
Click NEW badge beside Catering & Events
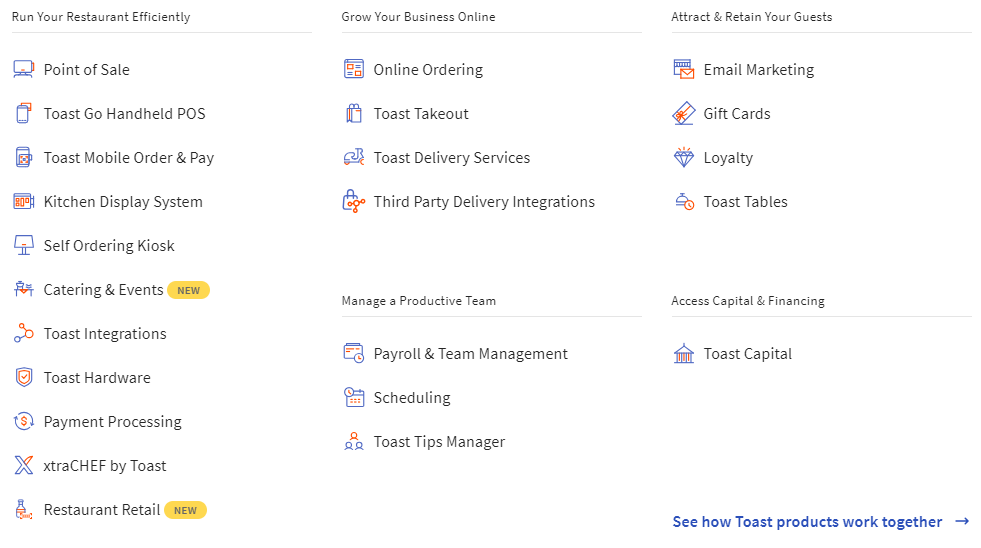click(188, 290)
